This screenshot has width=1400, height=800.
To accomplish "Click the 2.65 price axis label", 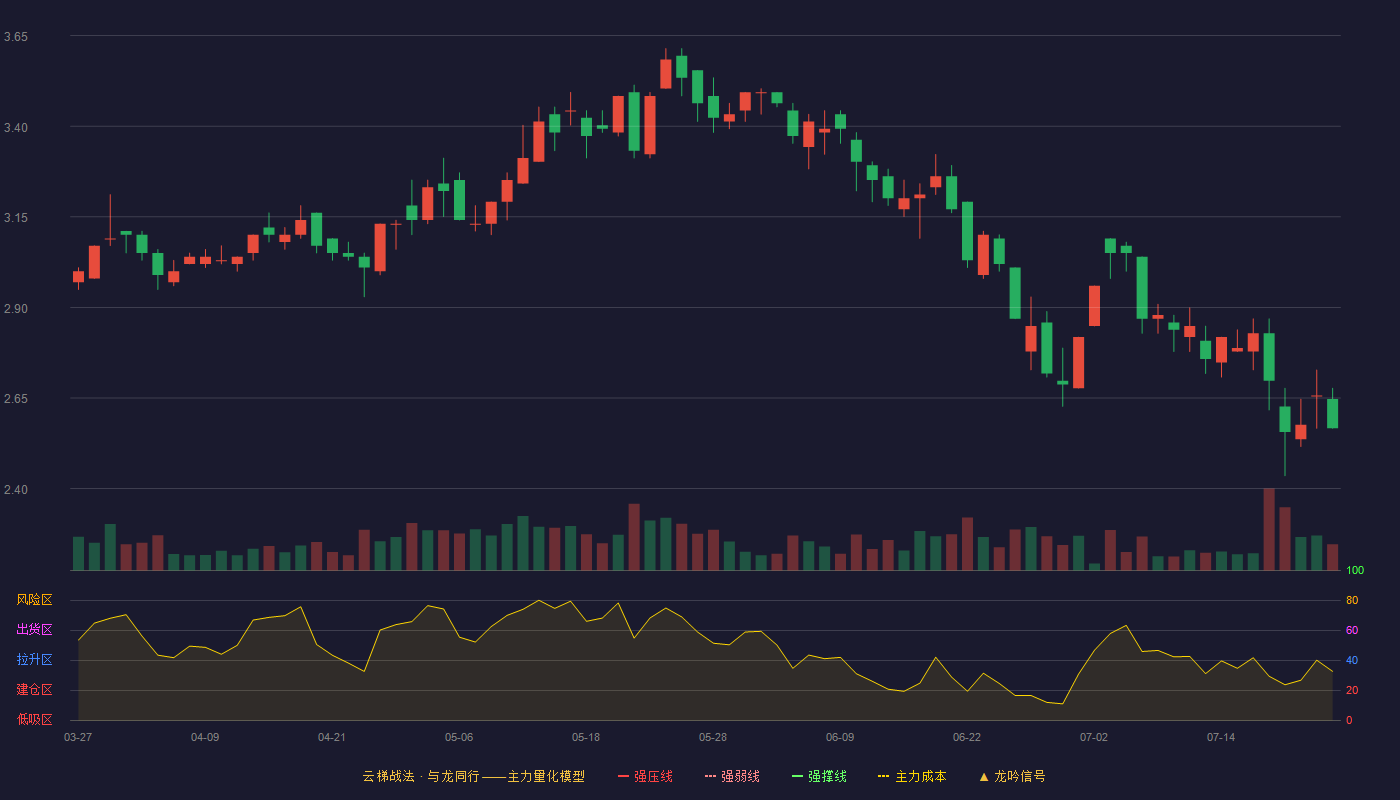I will pos(16,399).
